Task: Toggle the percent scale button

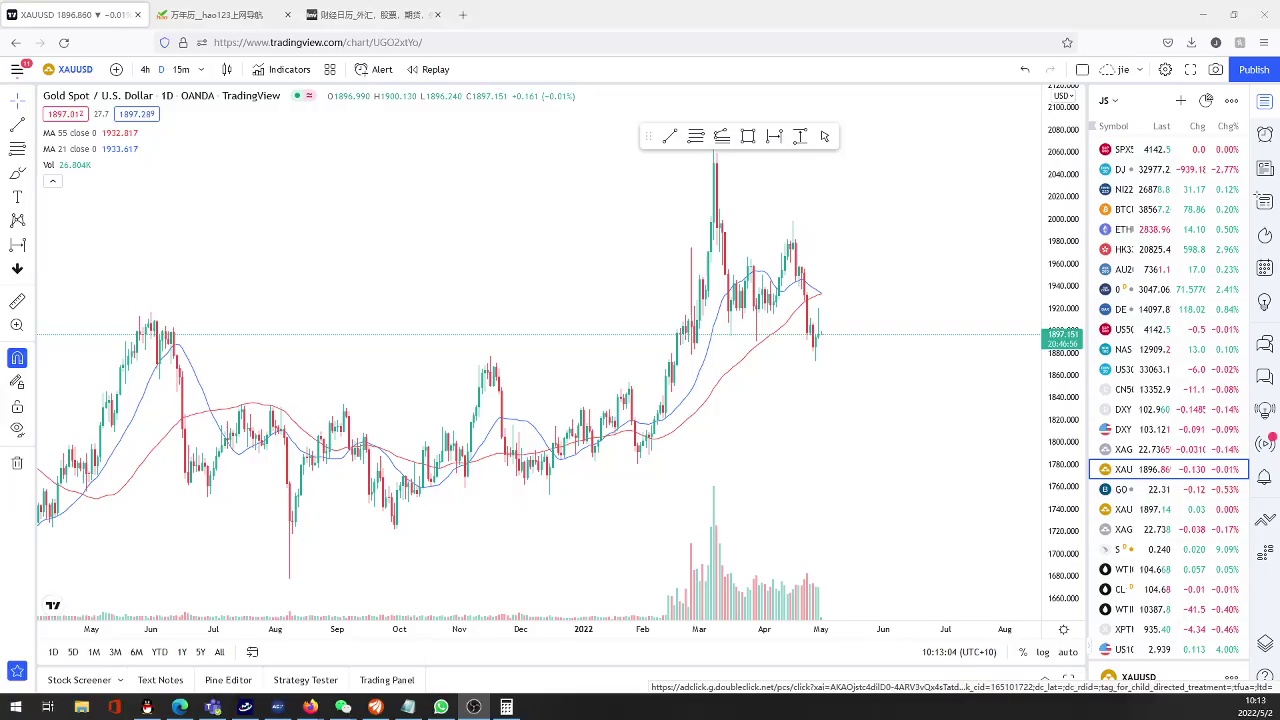Action: click(x=1022, y=652)
